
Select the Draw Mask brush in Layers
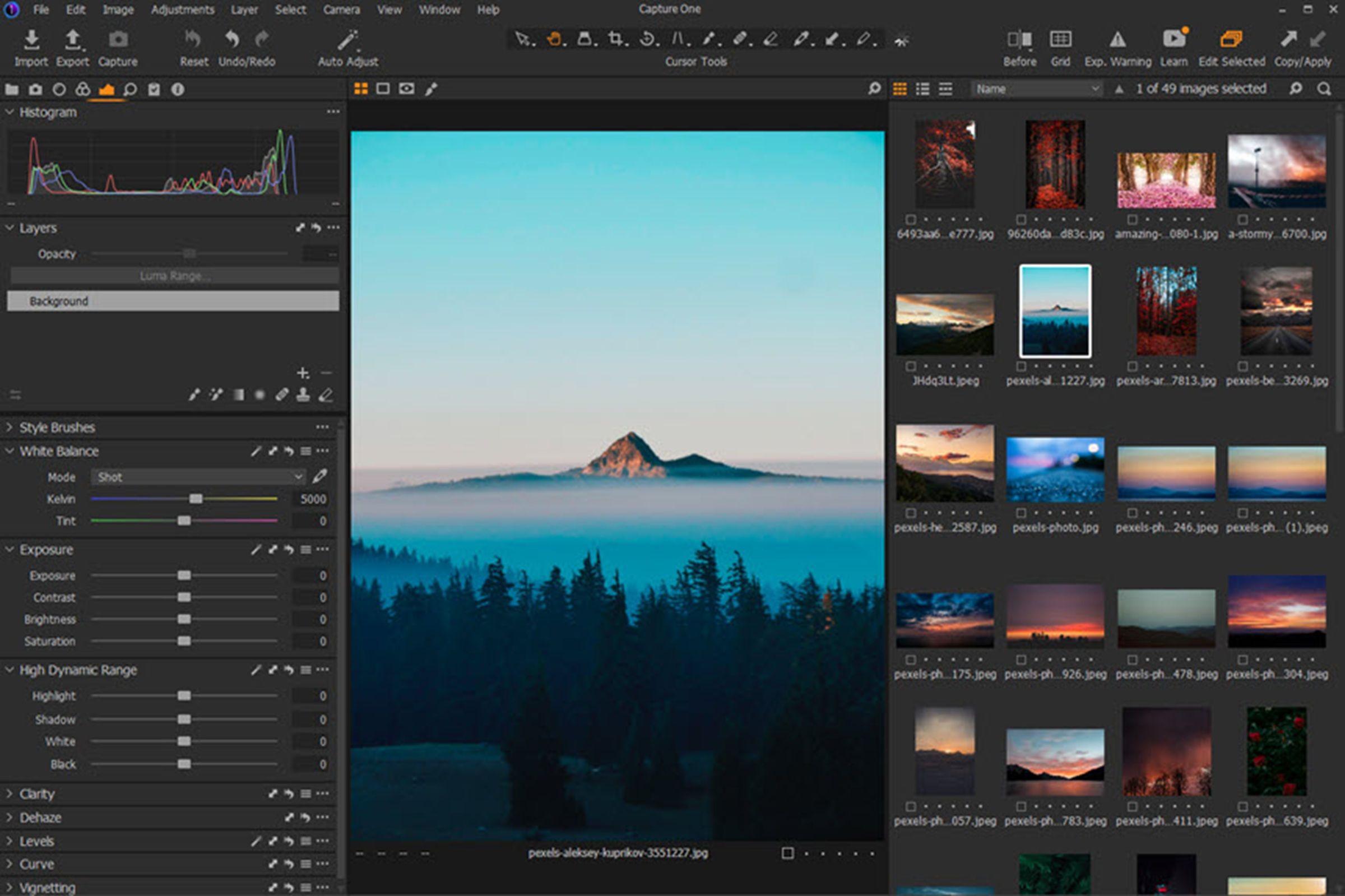click(194, 394)
